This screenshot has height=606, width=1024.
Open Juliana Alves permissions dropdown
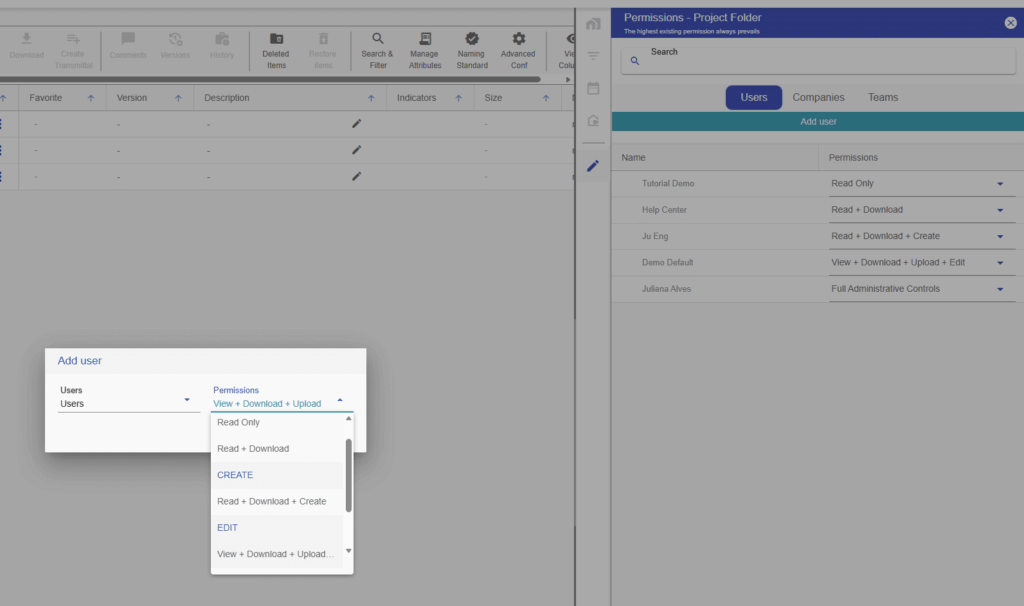coord(999,290)
